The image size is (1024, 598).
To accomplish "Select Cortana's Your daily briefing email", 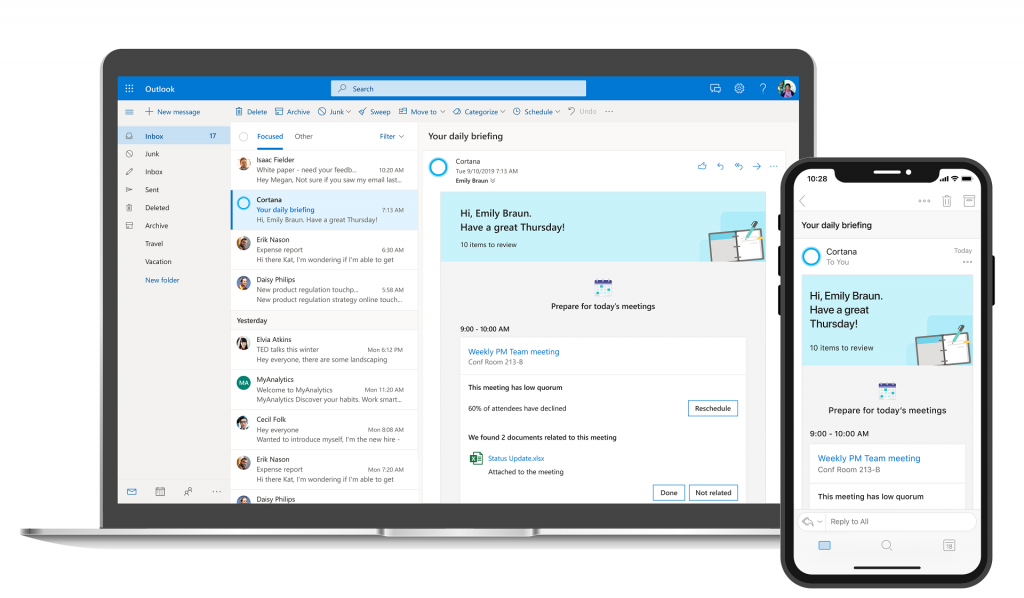I will click(x=325, y=210).
